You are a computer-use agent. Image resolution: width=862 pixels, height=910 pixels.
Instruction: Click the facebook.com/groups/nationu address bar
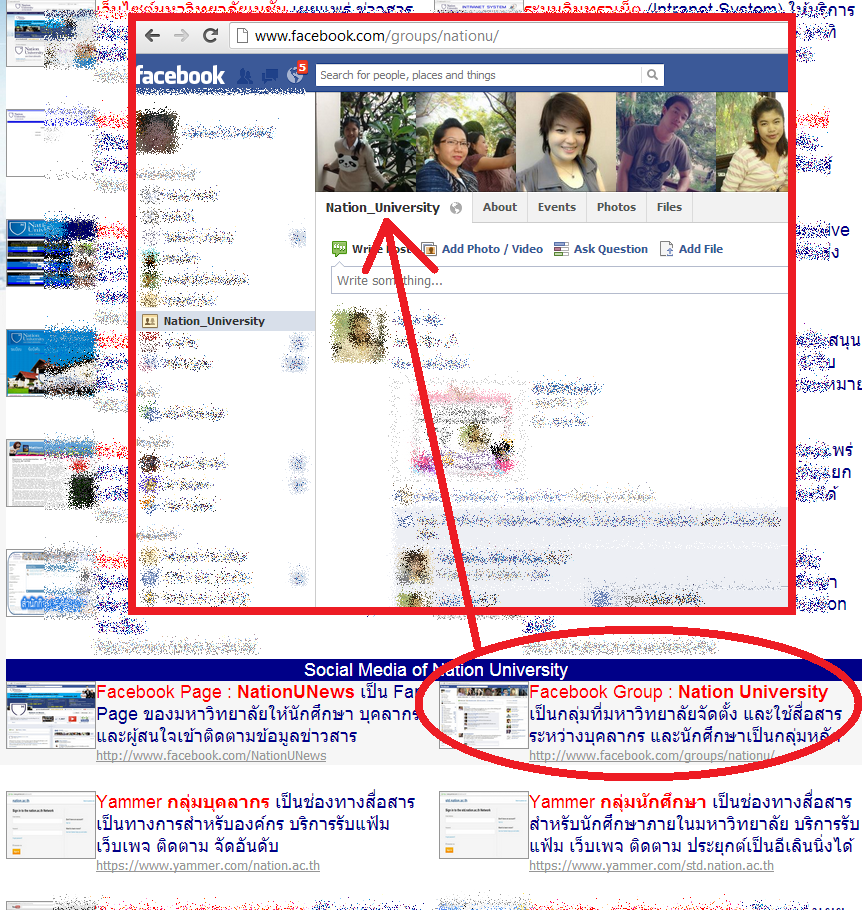[509, 36]
